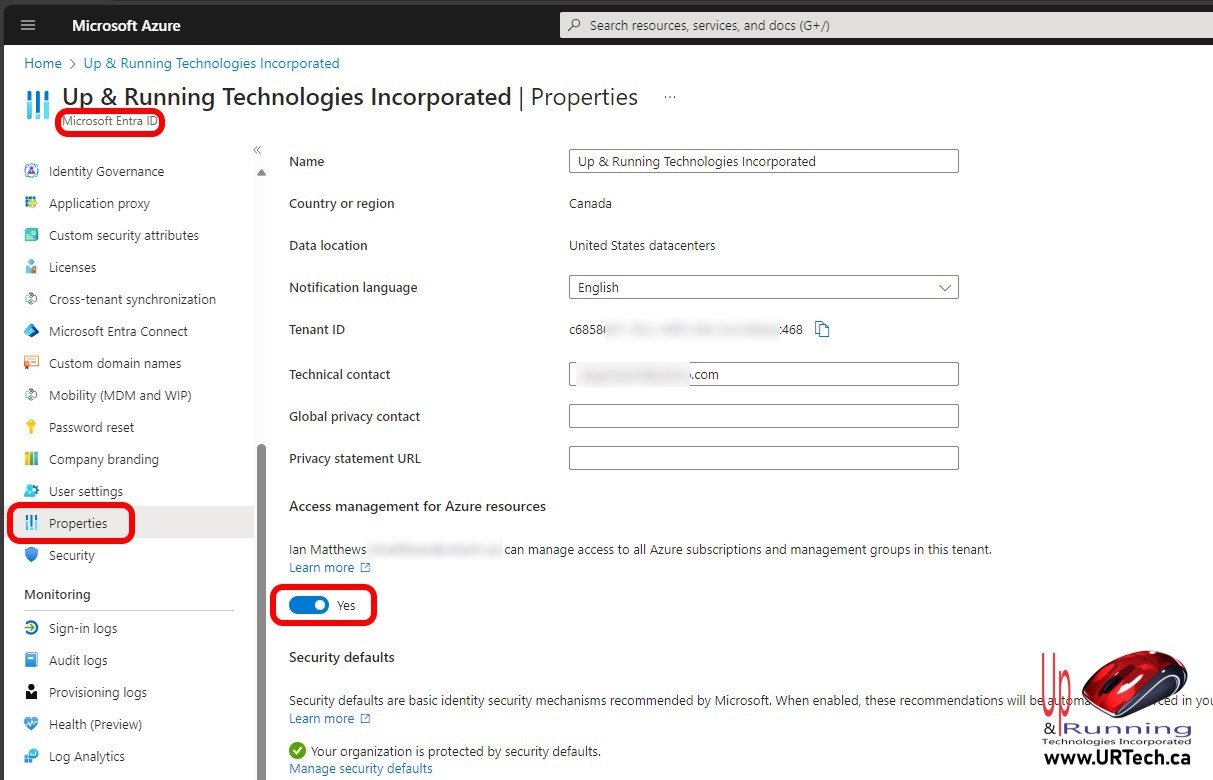Open the Notification language dropdown
The image size is (1213, 780).
[x=763, y=287]
